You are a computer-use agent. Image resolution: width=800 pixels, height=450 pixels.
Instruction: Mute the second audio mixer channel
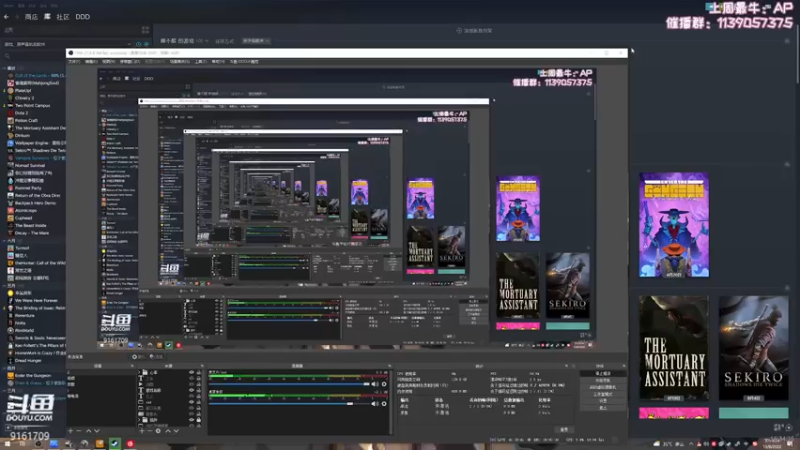click(375, 404)
